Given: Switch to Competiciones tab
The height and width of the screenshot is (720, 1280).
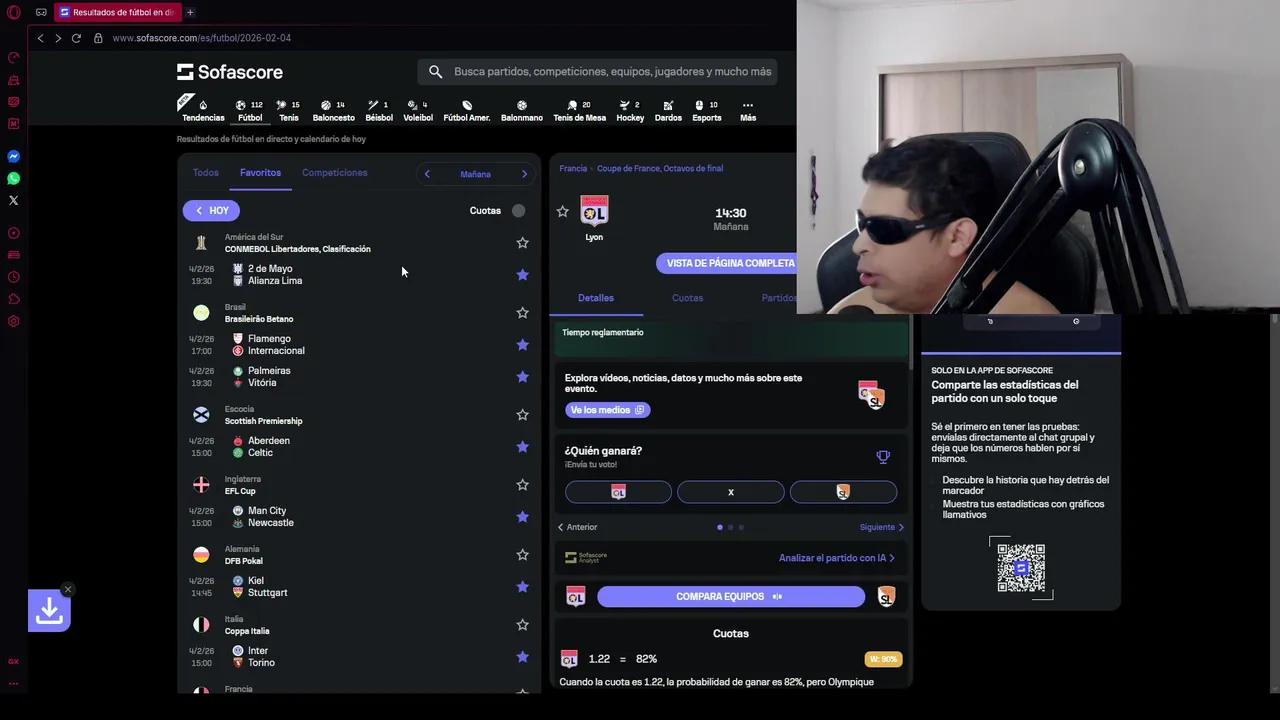Looking at the screenshot, I should (334, 173).
